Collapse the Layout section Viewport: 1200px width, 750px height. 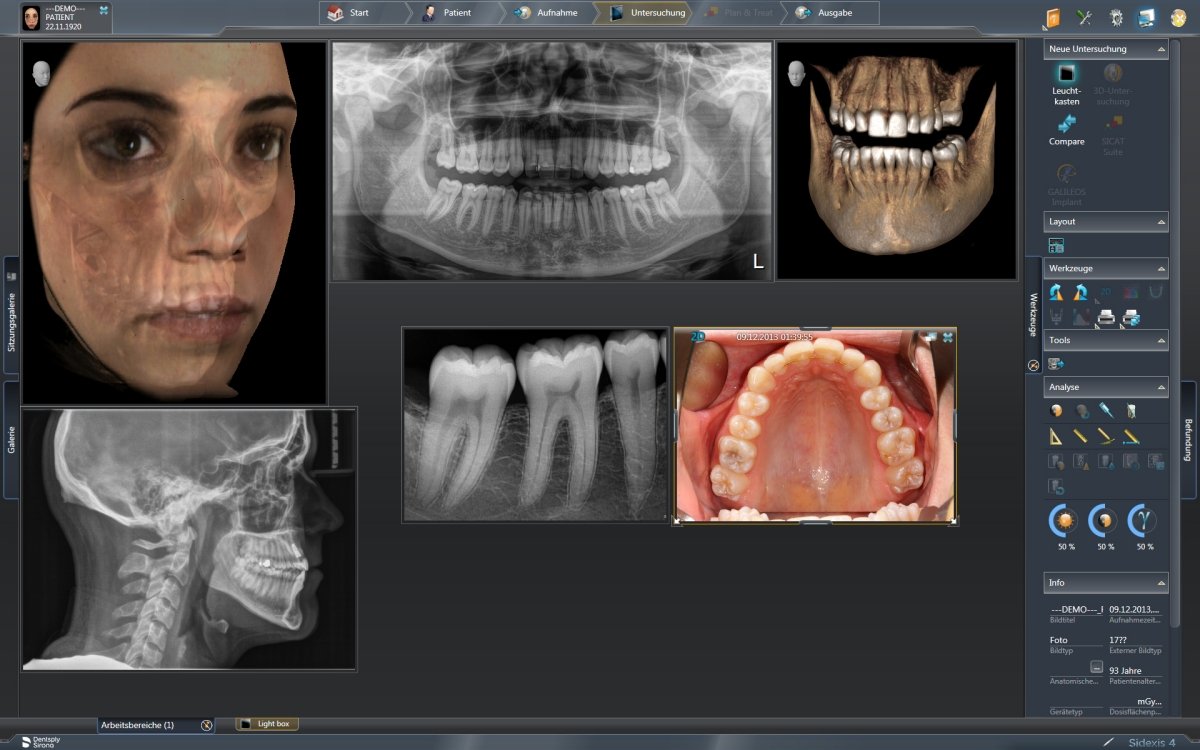1161,221
